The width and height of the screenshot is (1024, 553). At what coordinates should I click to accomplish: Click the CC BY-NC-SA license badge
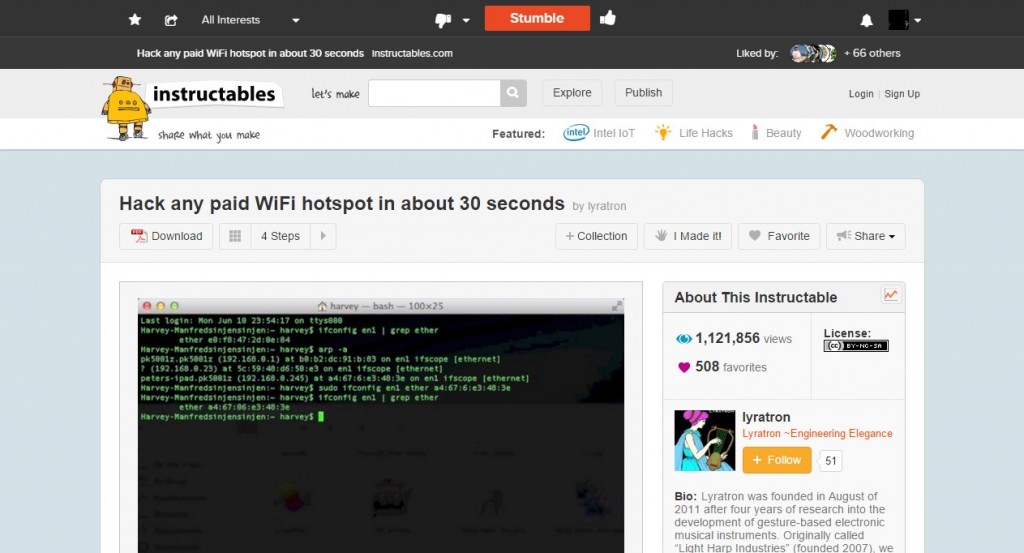(856, 345)
